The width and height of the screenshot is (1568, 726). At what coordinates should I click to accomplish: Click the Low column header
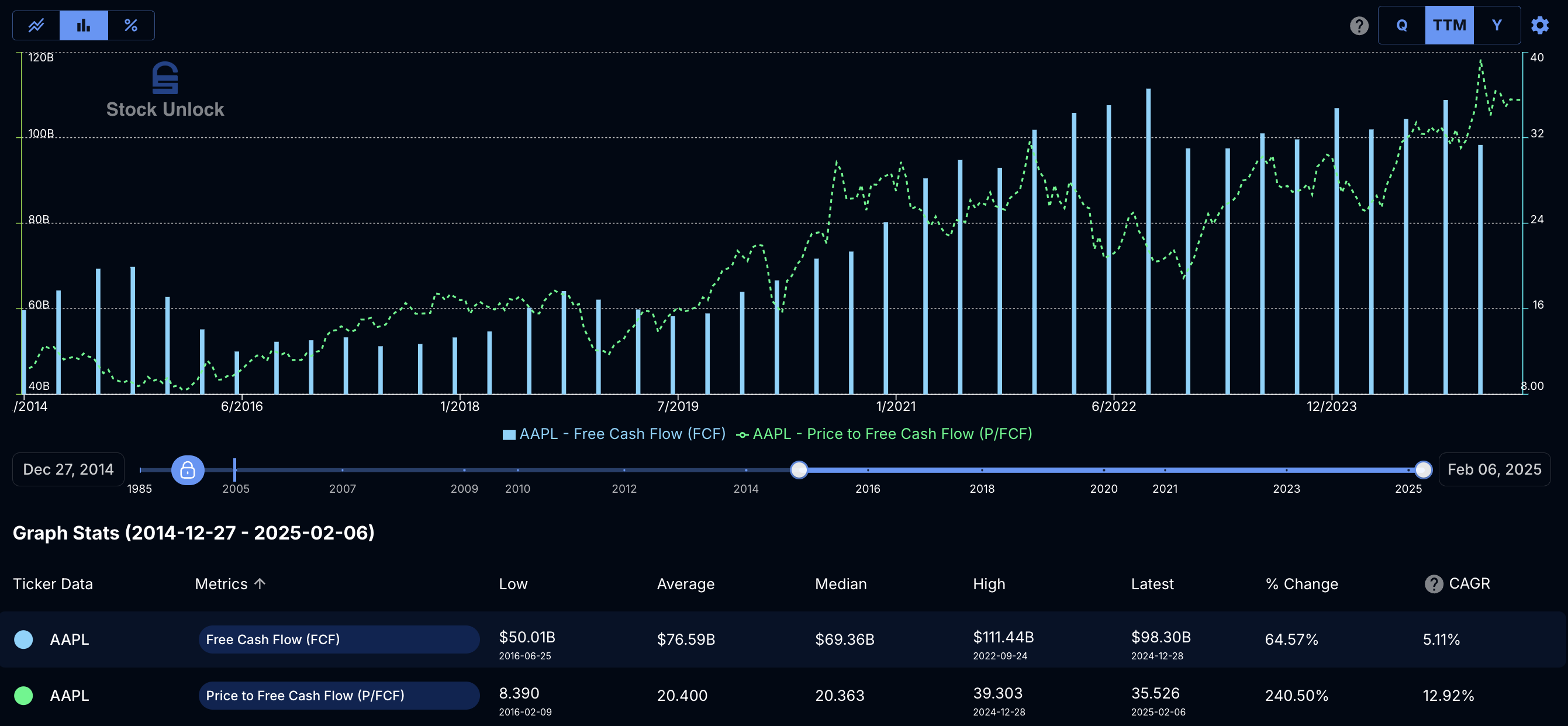pyautogui.click(x=513, y=583)
